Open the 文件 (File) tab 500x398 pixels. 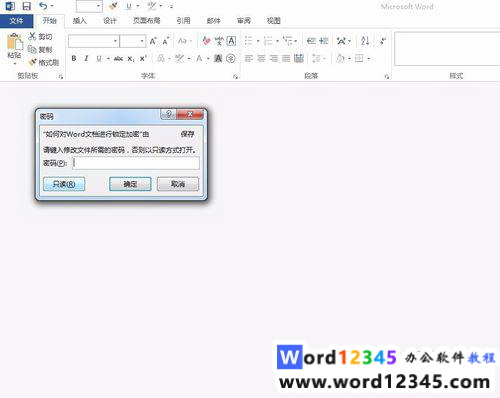(x=16, y=21)
